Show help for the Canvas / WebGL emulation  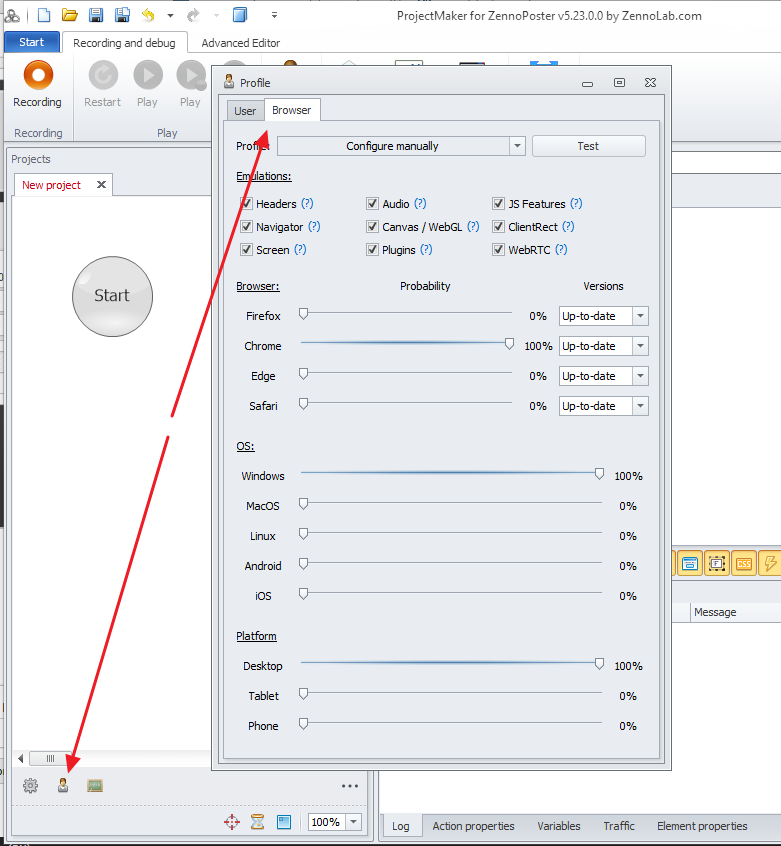[x=474, y=227]
